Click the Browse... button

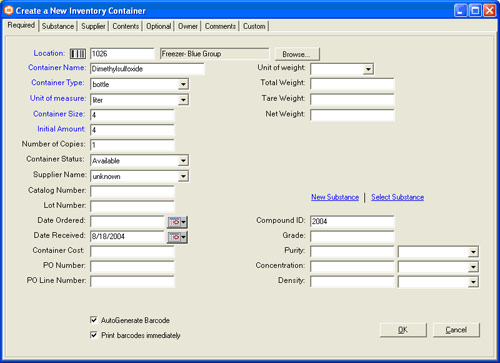297,54
